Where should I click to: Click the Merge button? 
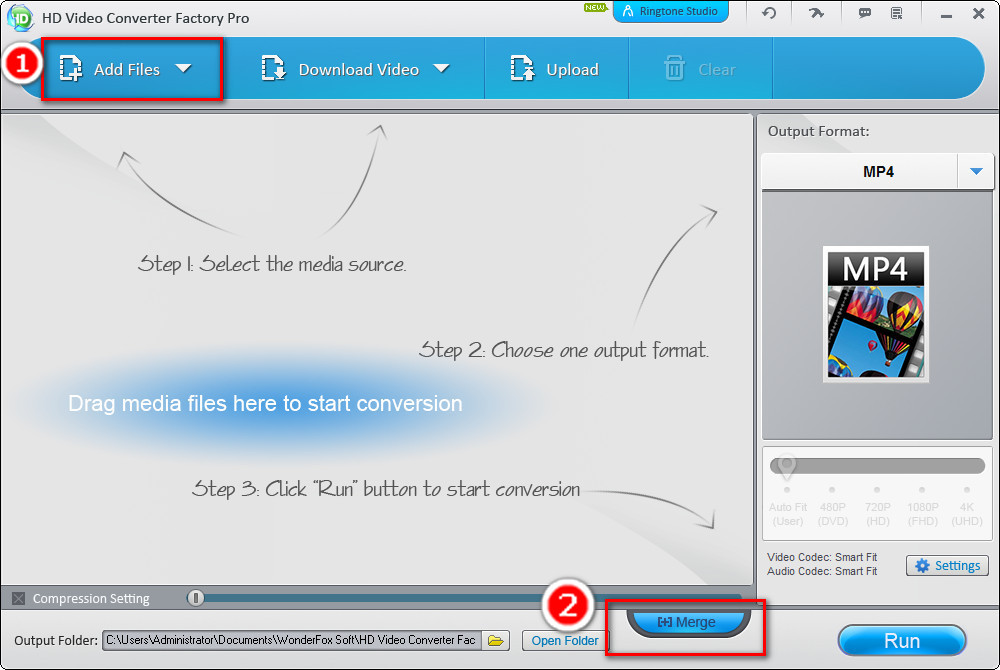pos(687,622)
